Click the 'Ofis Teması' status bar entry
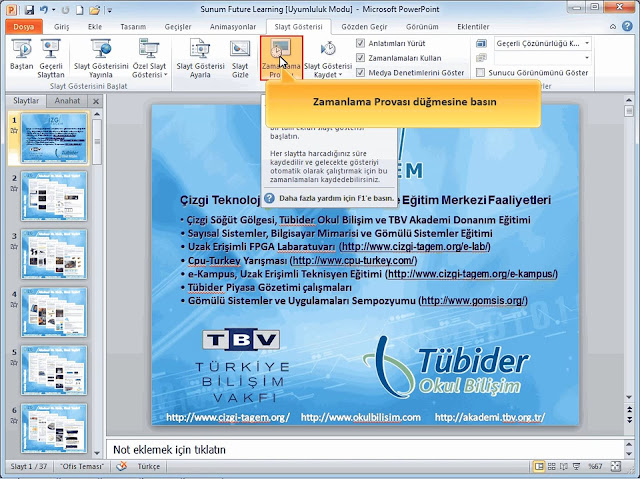 (82, 466)
